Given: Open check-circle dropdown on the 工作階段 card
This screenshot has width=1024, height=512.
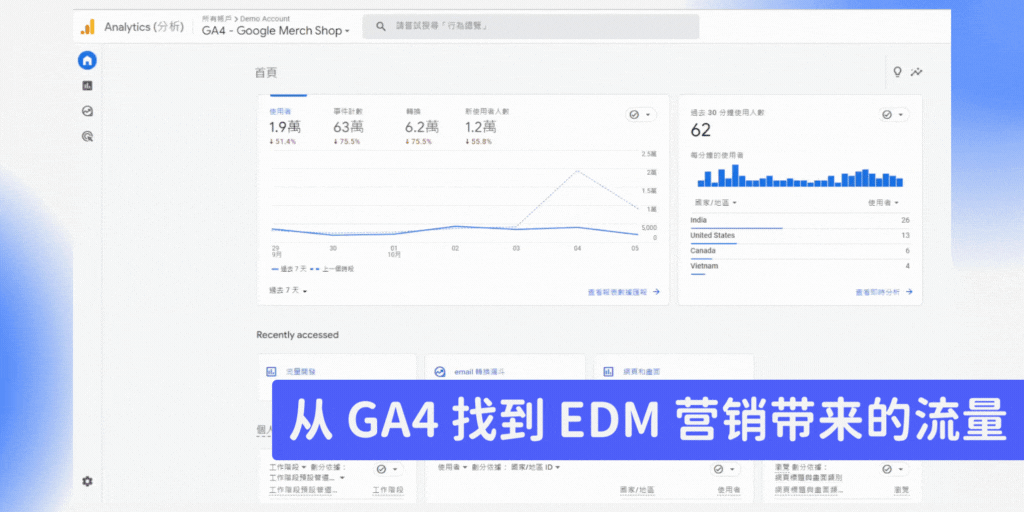Looking at the screenshot, I should pos(389,470).
